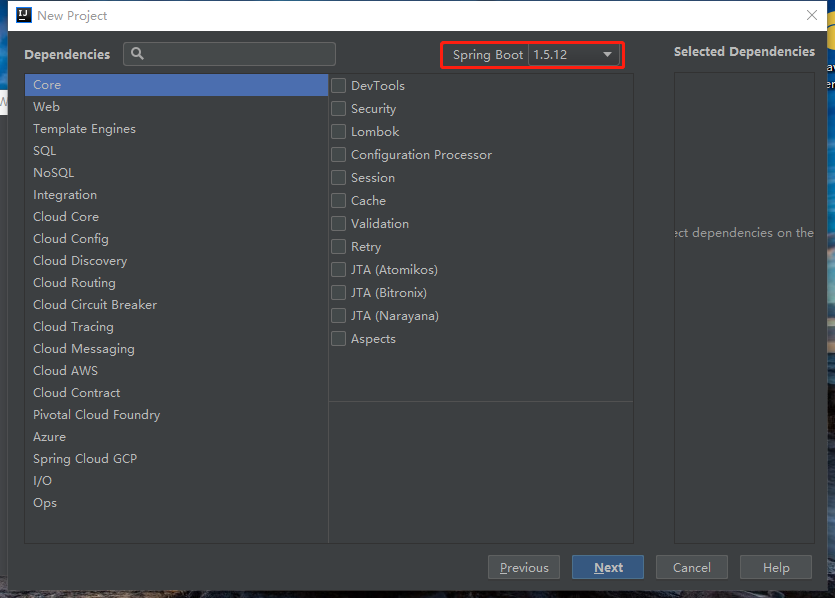Enable Configuration Processor dependency
The width and height of the screenshot is (835, 598).
(339, 154)
